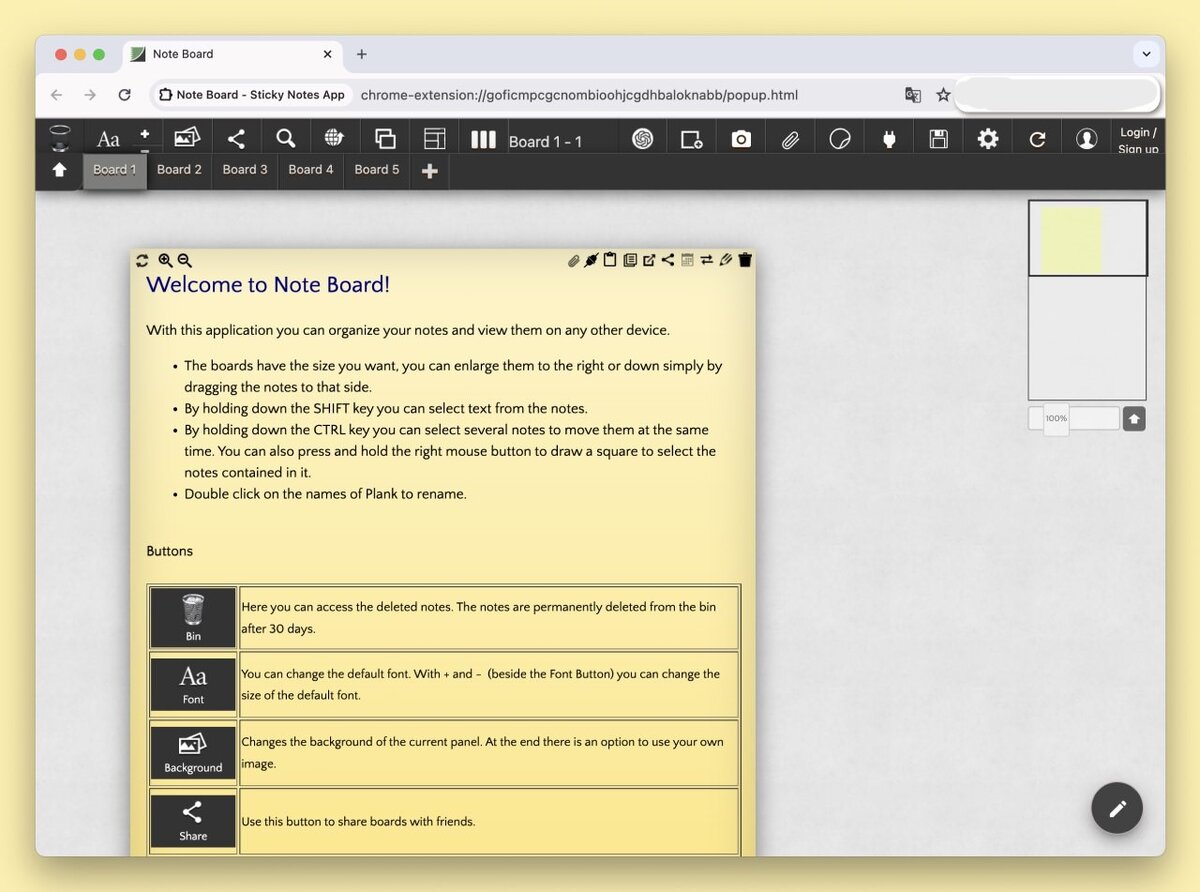This screenshot has width=1200, height=892.
Task: Click Login / Sign up
Action: (1138, 140)
